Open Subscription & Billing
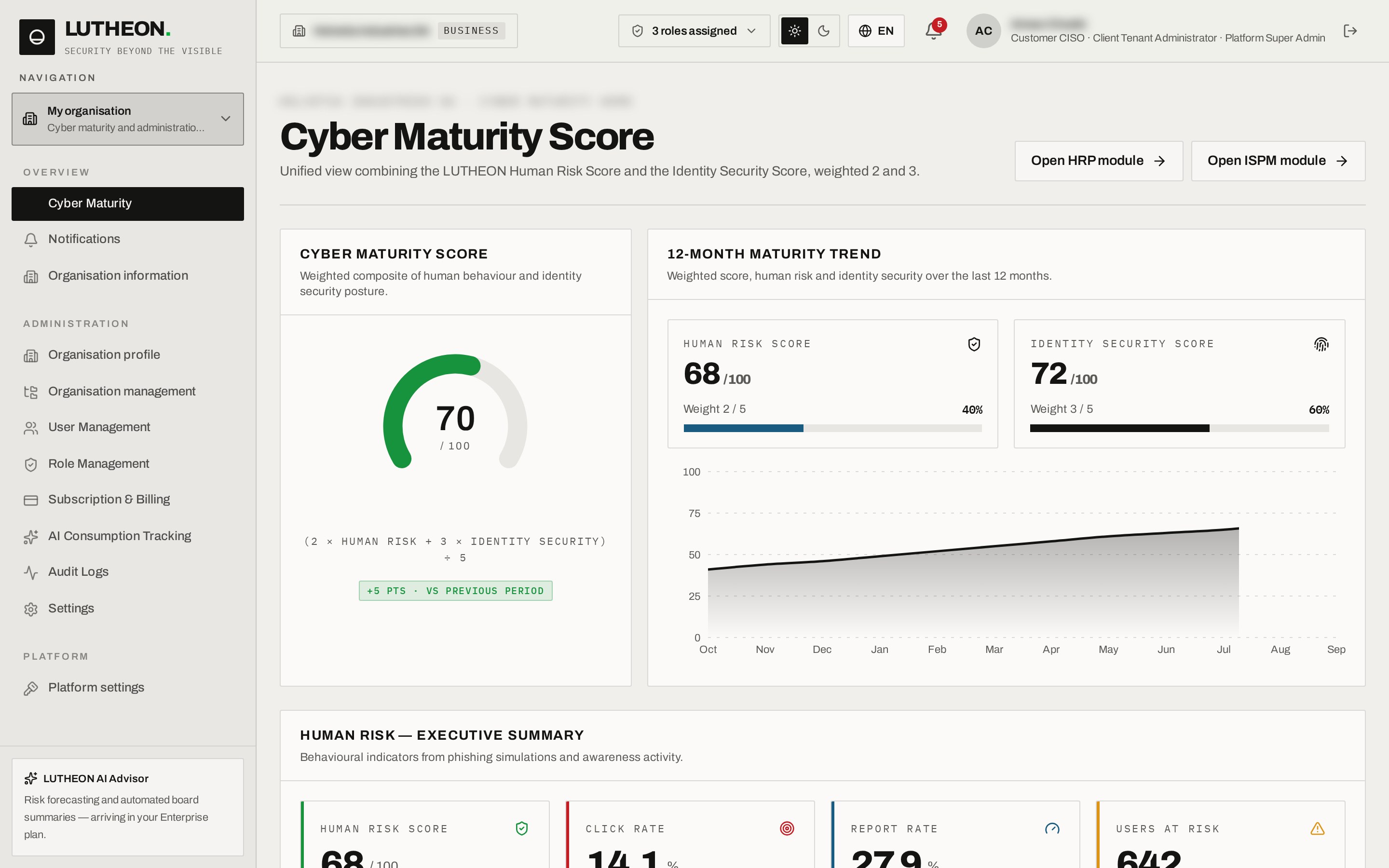This screenshot has width=1389, height=868. pyautogui.click(x=127, y=500)
